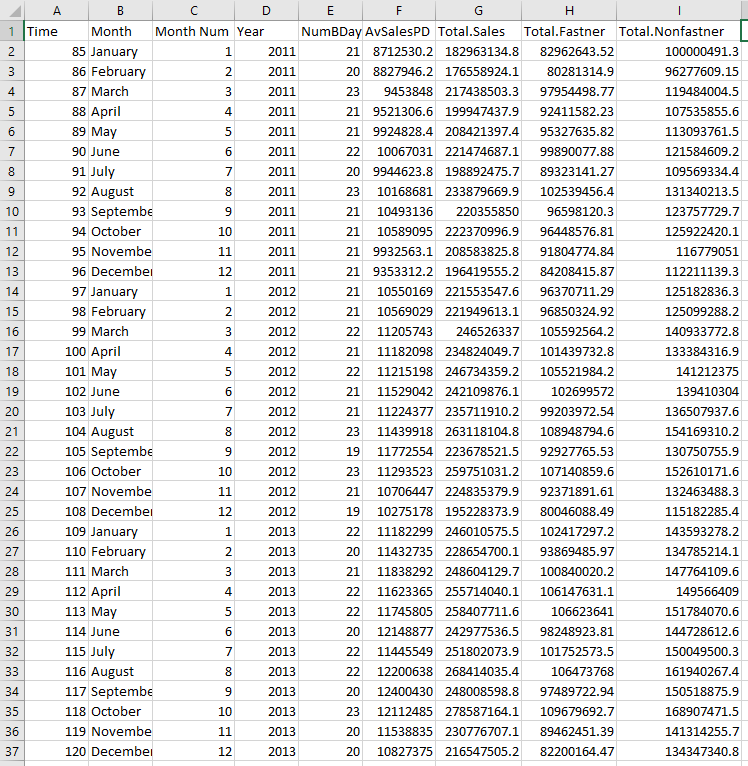Click Total.Fastner value 80281314.9

pyautogui.click(x=569, y=71)
